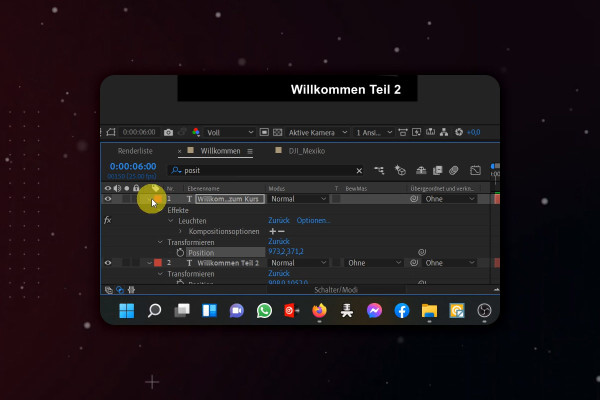Open the RGB channel display icon
Image resolution: width=600 pixels, height=400 pixels.
click(x=196, y=132)
